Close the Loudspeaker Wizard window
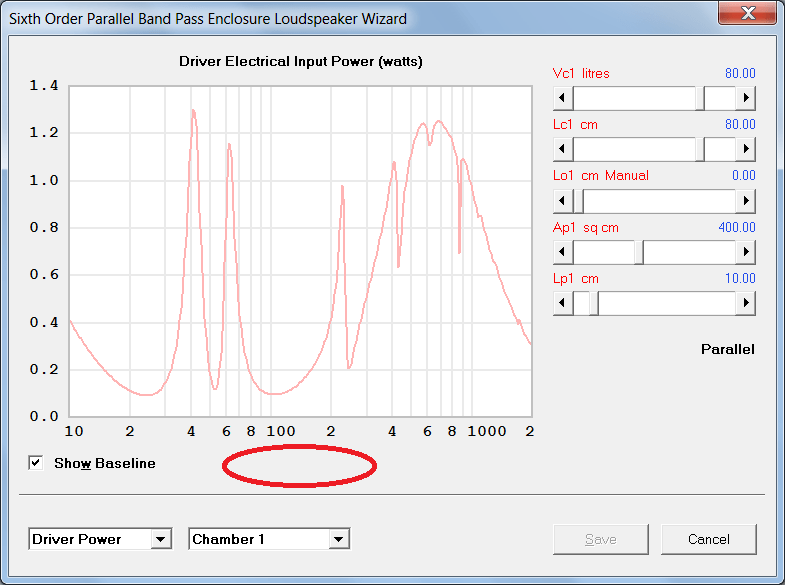Image resolution: width=785 pixels, height=585 pixels. click(x=748, y=12)
